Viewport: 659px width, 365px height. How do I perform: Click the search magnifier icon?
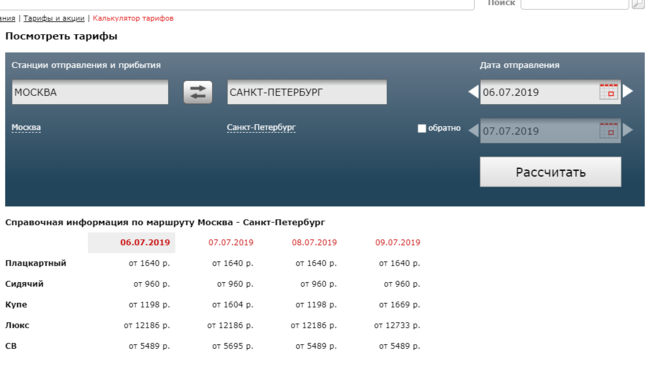(638, 3)
